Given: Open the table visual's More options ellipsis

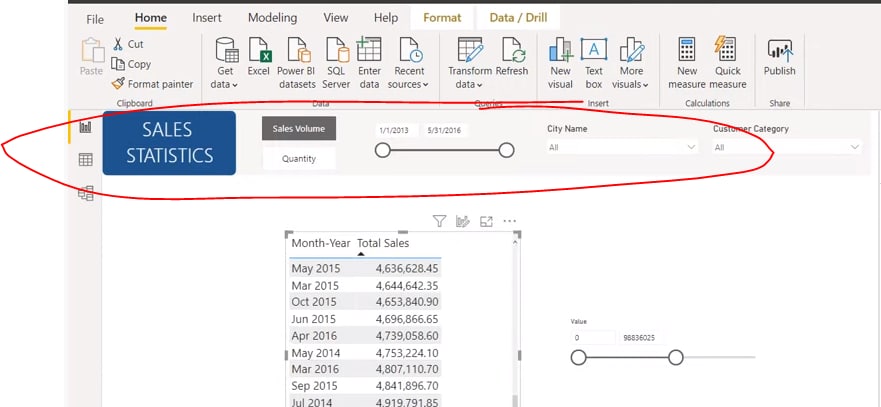Looking at the screenshot, I should click(510, 221).
